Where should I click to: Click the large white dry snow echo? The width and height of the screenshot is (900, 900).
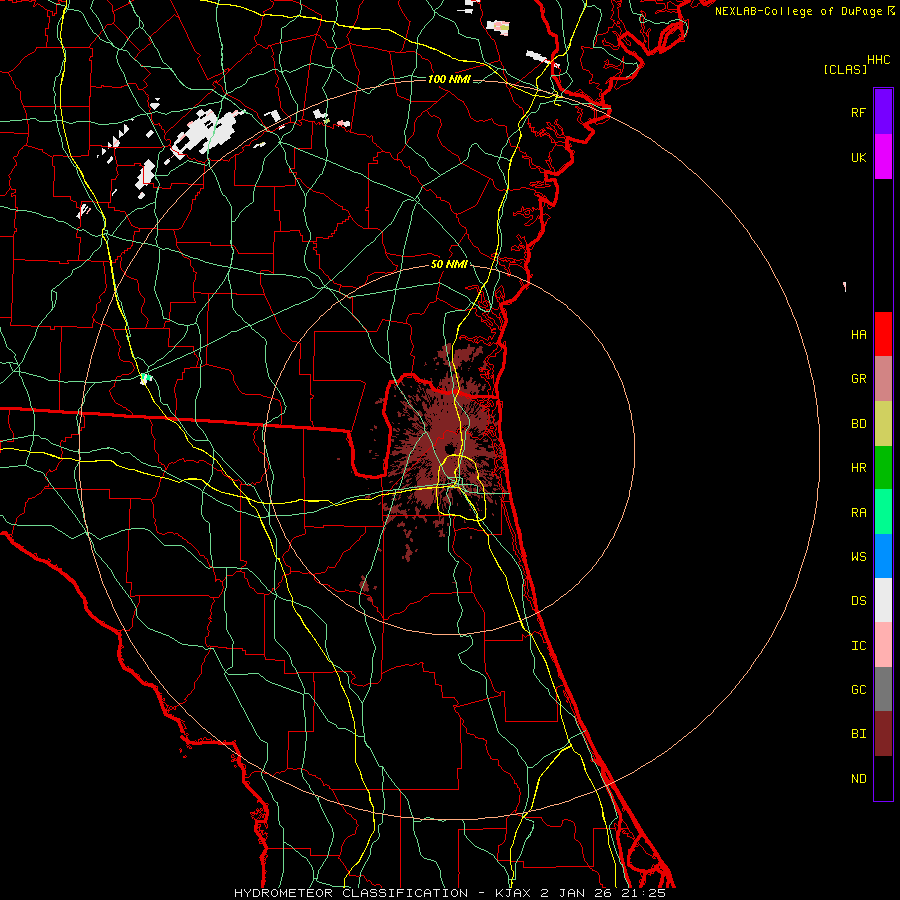[207, 132]
